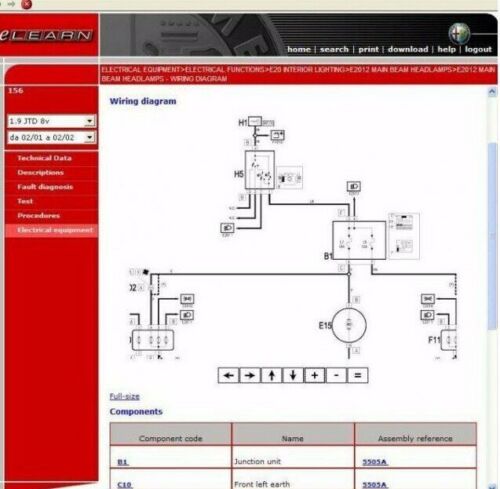Screen dimensions: 500x489
Task: Click the download link
Action: [x=408, y=49]
